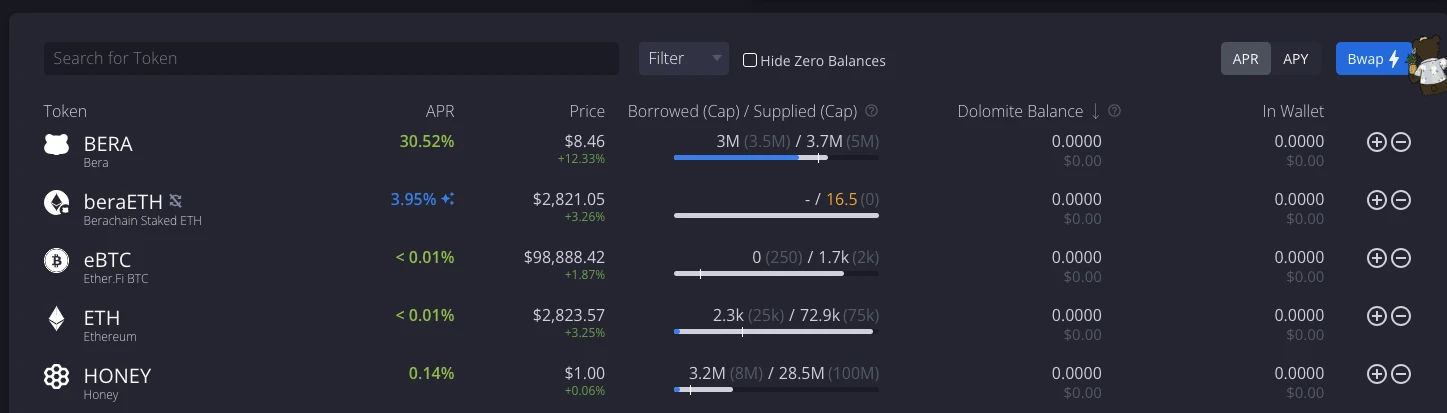Enable the Hide Zero Balances checkbox
The image size is (1447, 413).
(x=750, y=60)
